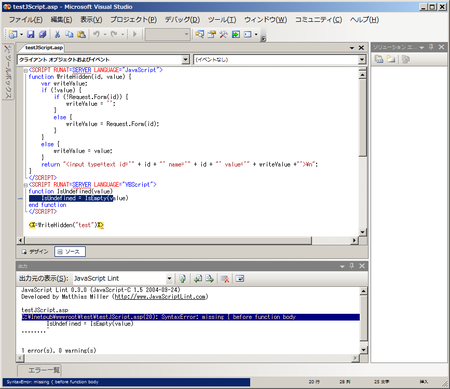Collapse the JavaScript SCRIPT block outline
Image resolution: width=450 pixels, height=389 pixels.
[x=25, y=70]
